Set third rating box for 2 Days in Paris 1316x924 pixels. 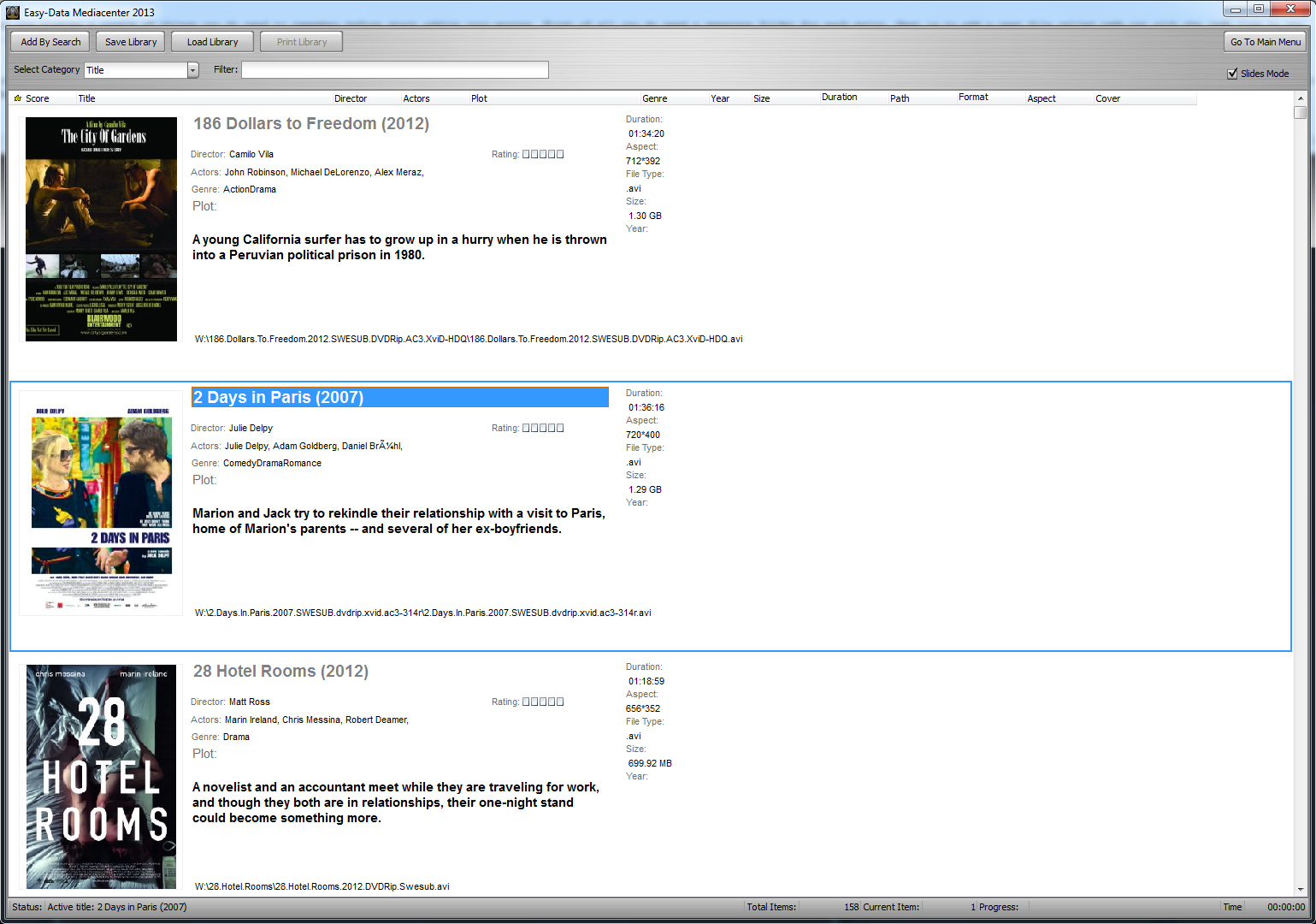coord(543,428)
